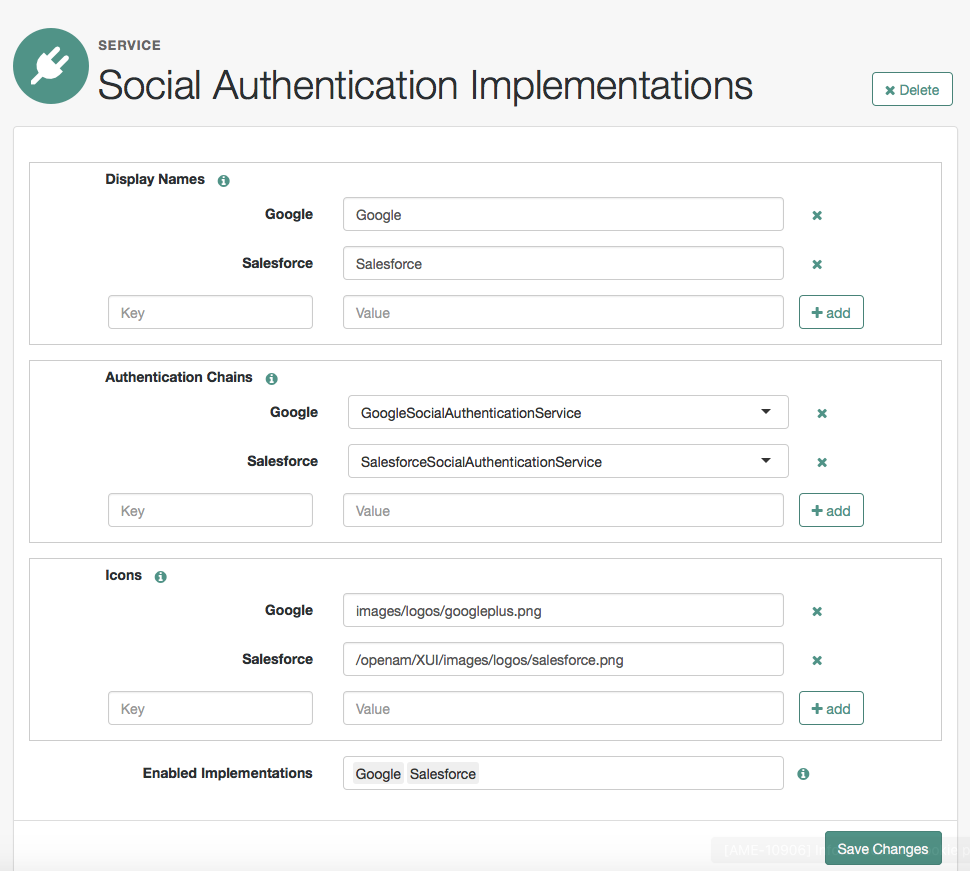
Task: Click the service plug icon
Action: click(51, 66)
